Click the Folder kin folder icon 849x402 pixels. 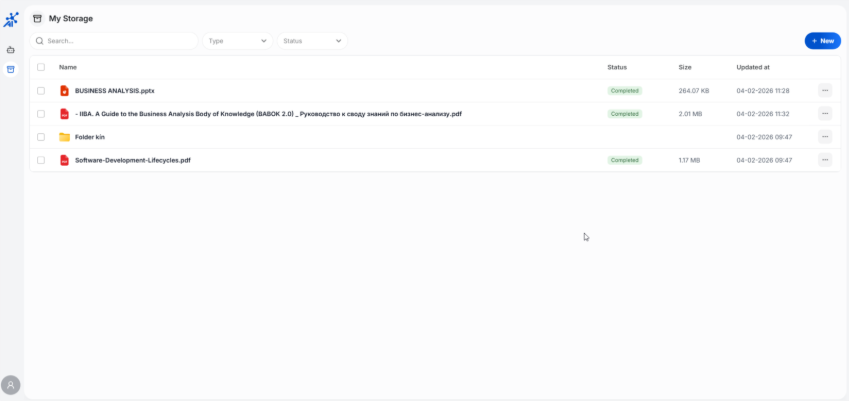(65, 137)
